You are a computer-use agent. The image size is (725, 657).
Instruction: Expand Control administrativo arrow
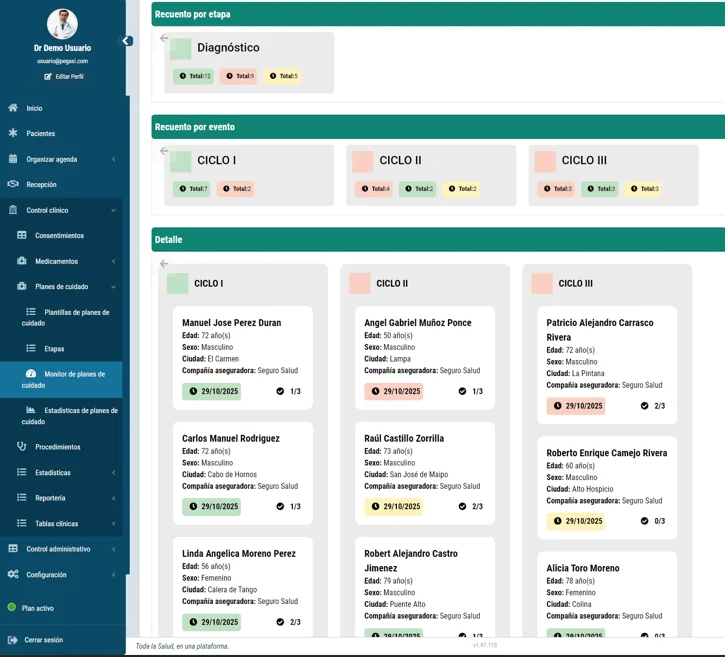[114, 549]
